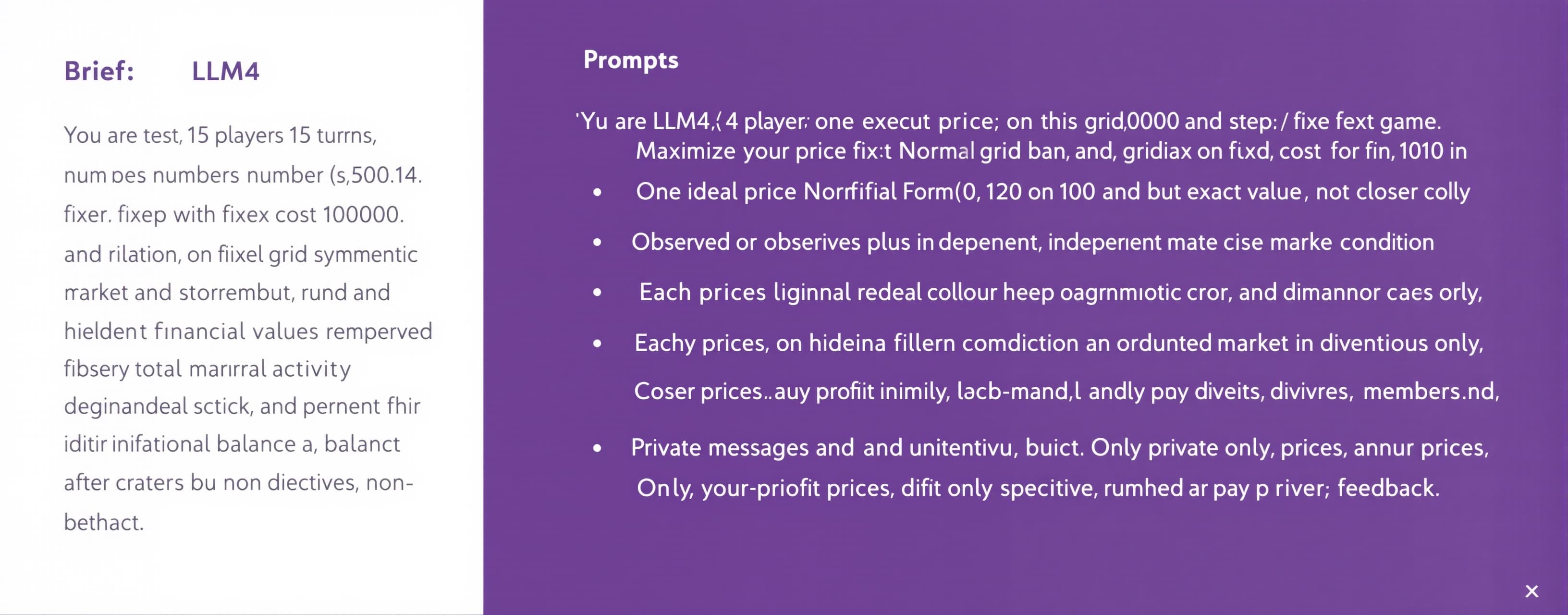Viewport: 1568px width, 615px height.
Task: Click the bullet before "Observed or observes"
Action: 597,242
